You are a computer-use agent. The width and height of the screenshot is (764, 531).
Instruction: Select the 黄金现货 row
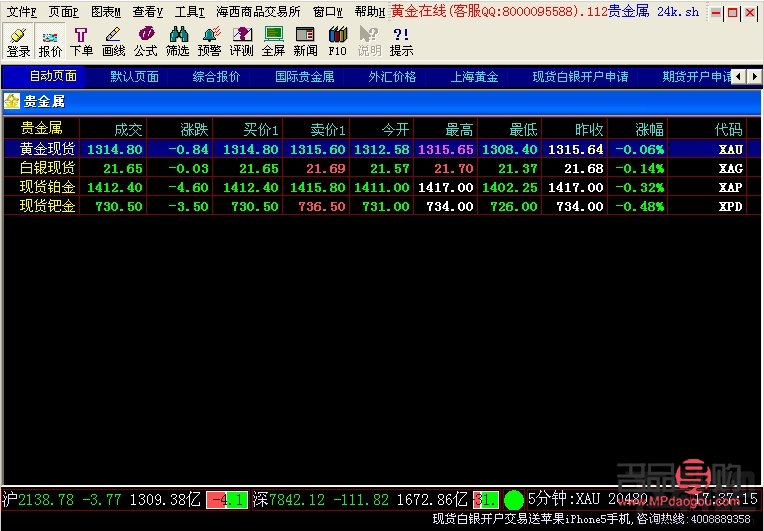pos(382,149)
